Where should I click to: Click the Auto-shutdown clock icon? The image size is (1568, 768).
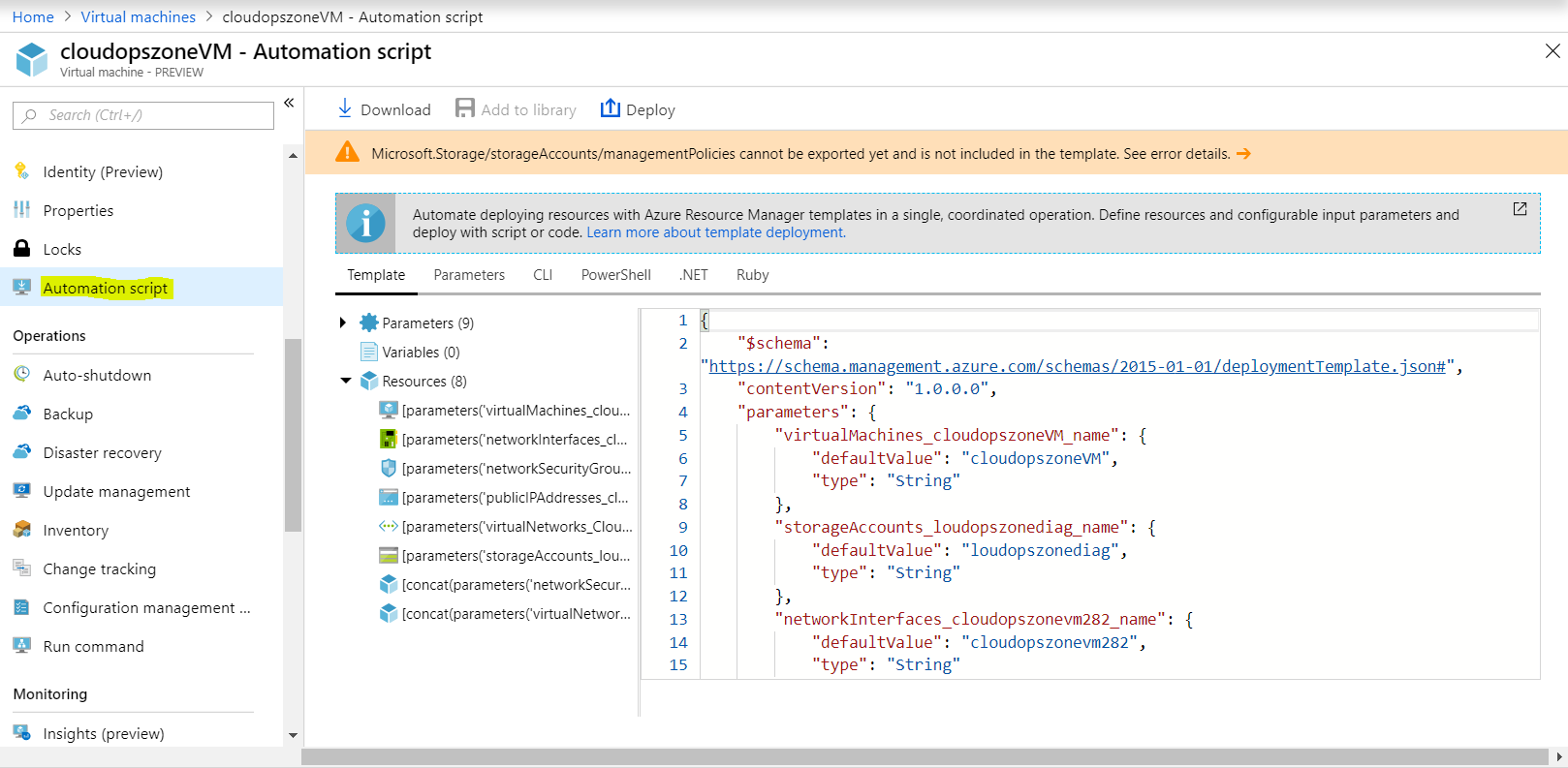click(21, 374)
